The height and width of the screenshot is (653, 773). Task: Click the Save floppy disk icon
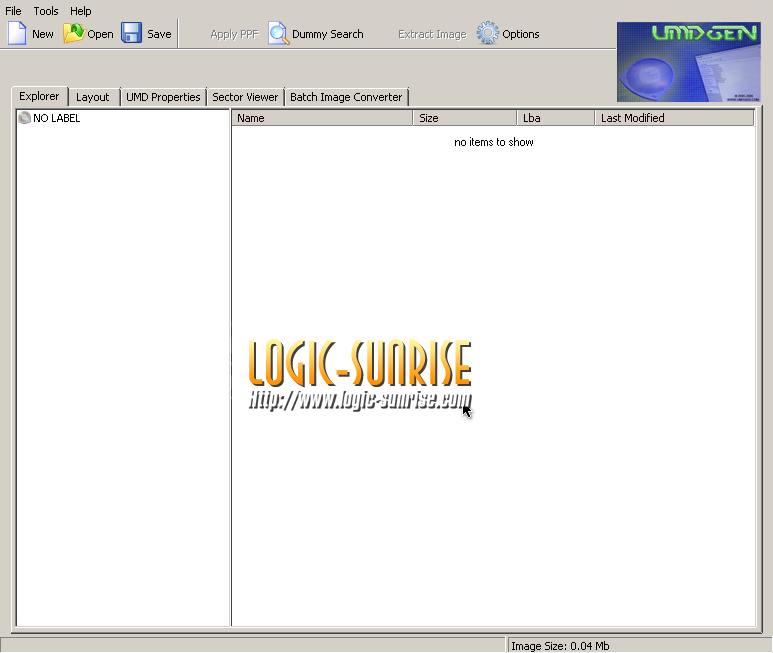point(132,34)
